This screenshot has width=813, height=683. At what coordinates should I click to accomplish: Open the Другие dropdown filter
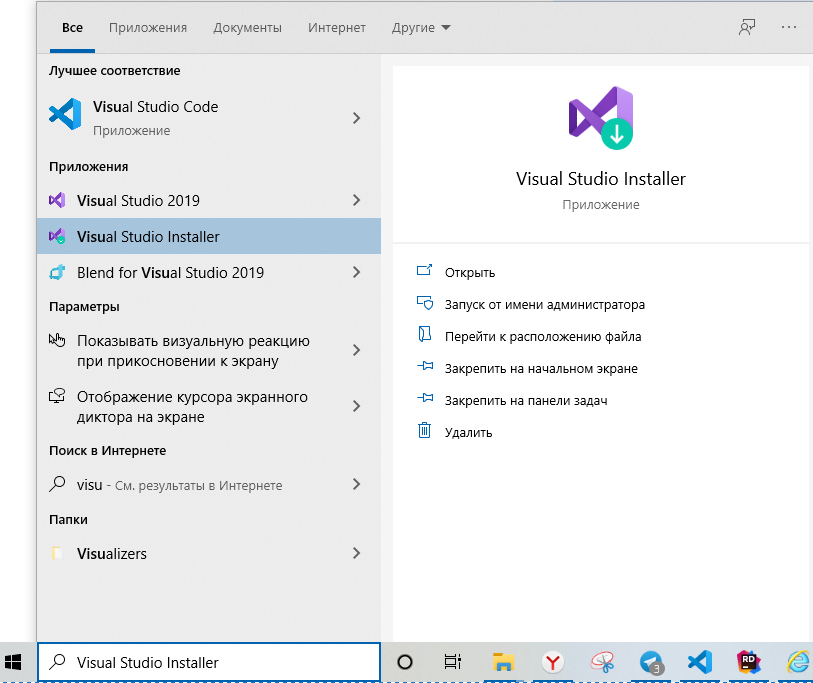pyautogui.click(x=421, y=27)
